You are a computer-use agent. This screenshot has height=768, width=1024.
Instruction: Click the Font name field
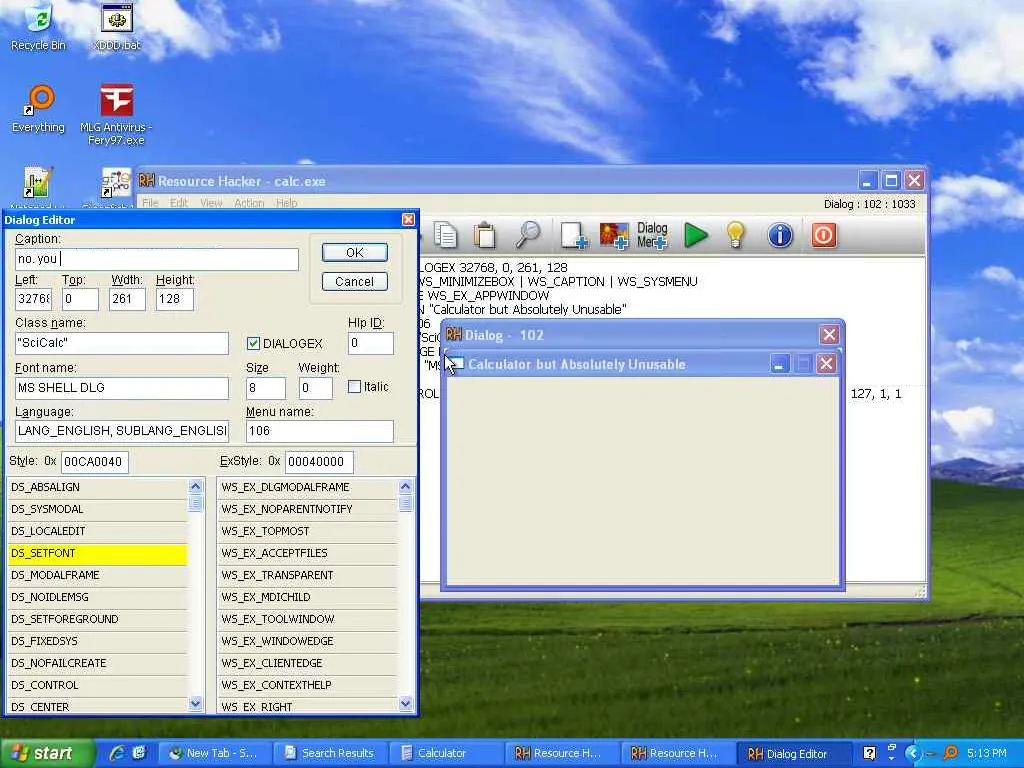pos(122,388)
